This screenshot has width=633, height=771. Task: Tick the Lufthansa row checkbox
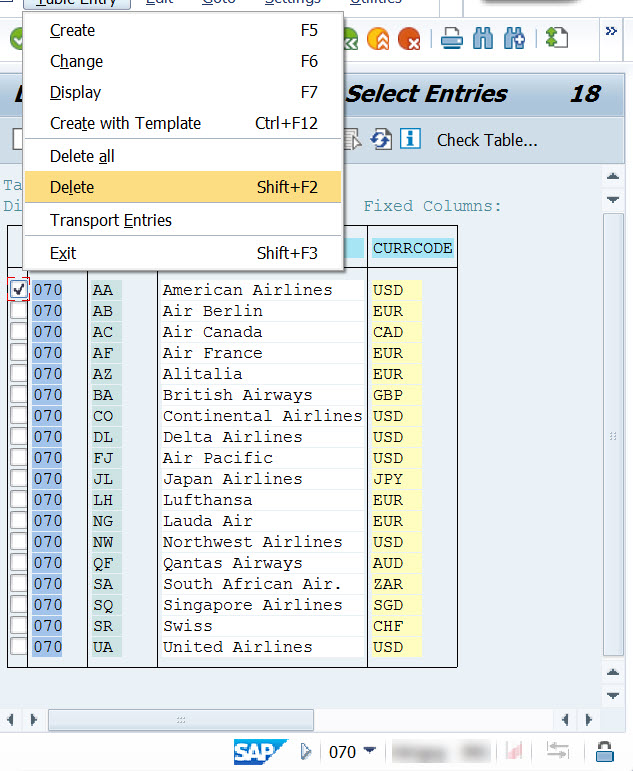(x=19, y=500)
